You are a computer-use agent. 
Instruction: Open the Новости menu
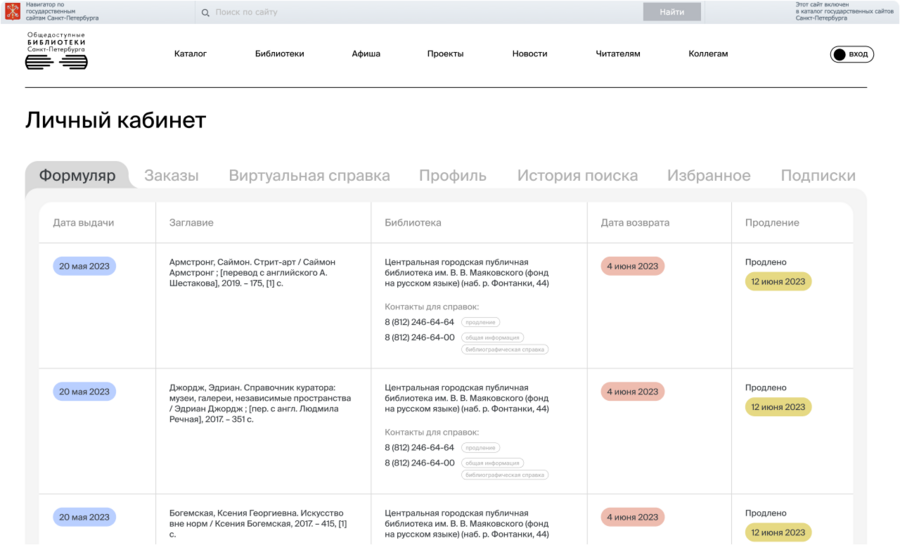(x=530, y=54)
